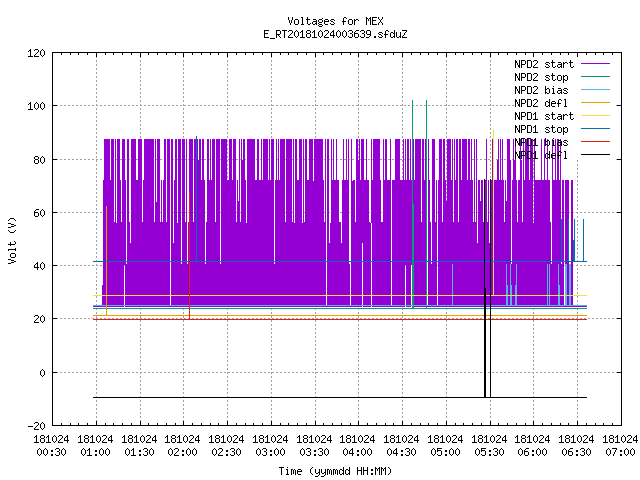Image resolution: width=640 pixels, height=480 pixels.
Task: Click the red spike near 02:05
Action: point(189,256)
